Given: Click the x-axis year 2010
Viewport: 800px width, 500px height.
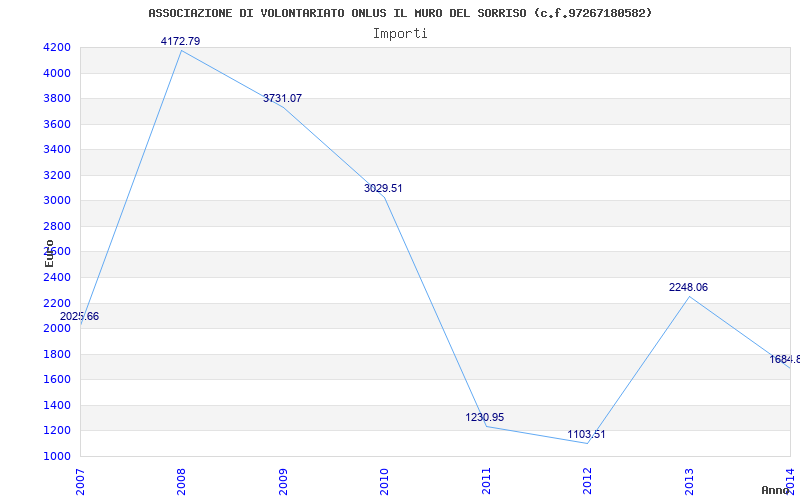Looking at the screenshot, I should 384,481.
